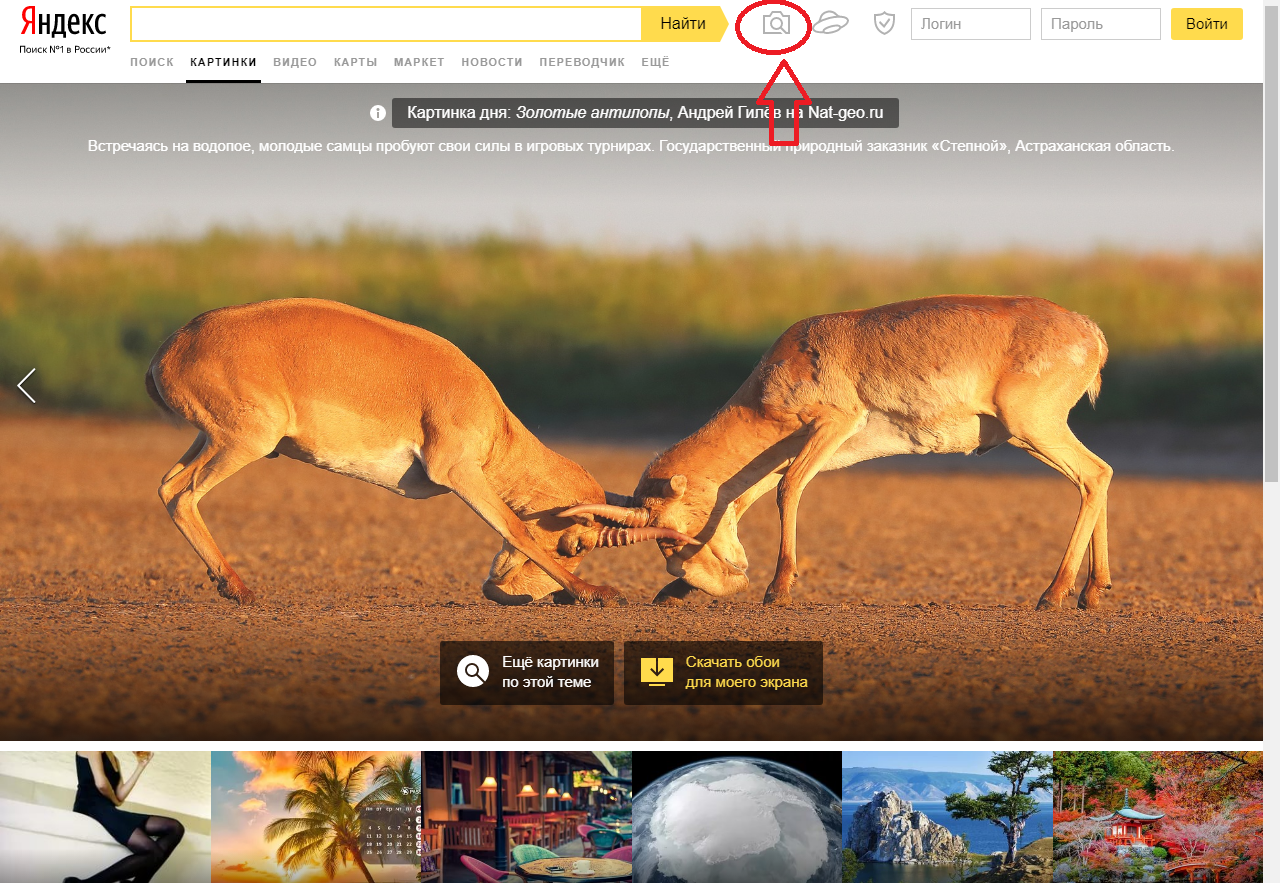The image size is (1280, 883).
Task: Click Скачать обои для моего экрана
Action: [x=723, y=672]
